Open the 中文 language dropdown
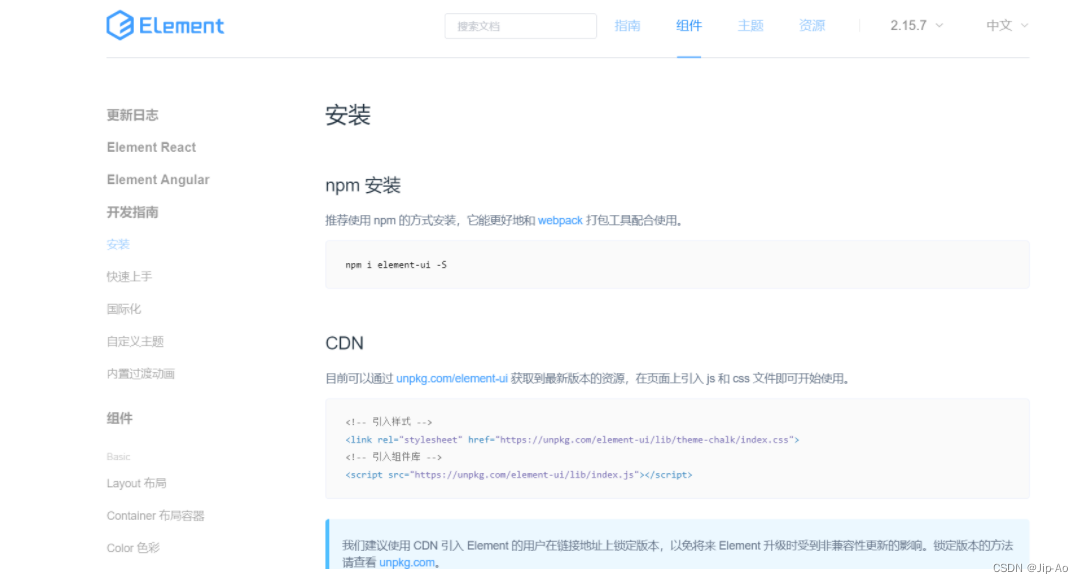The image size is (1083, 583). (x=1007, y=26)
